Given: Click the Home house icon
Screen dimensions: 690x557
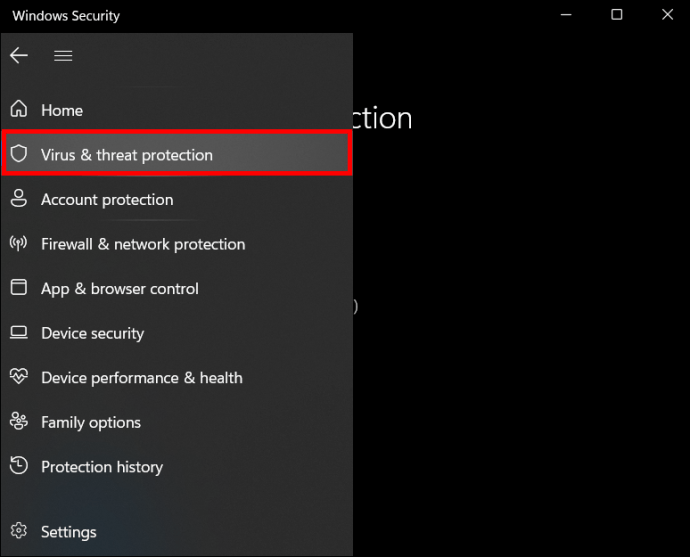Looking at the screenshot, I should coord(18,110).
